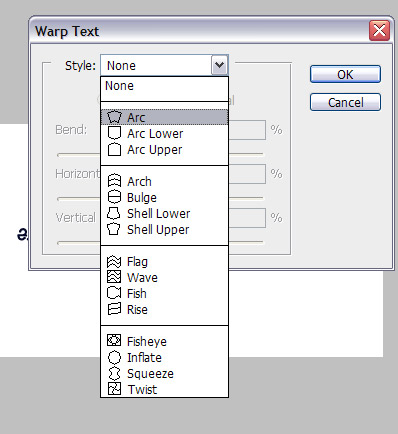Close the Warp Text dialog

[379, 31]
